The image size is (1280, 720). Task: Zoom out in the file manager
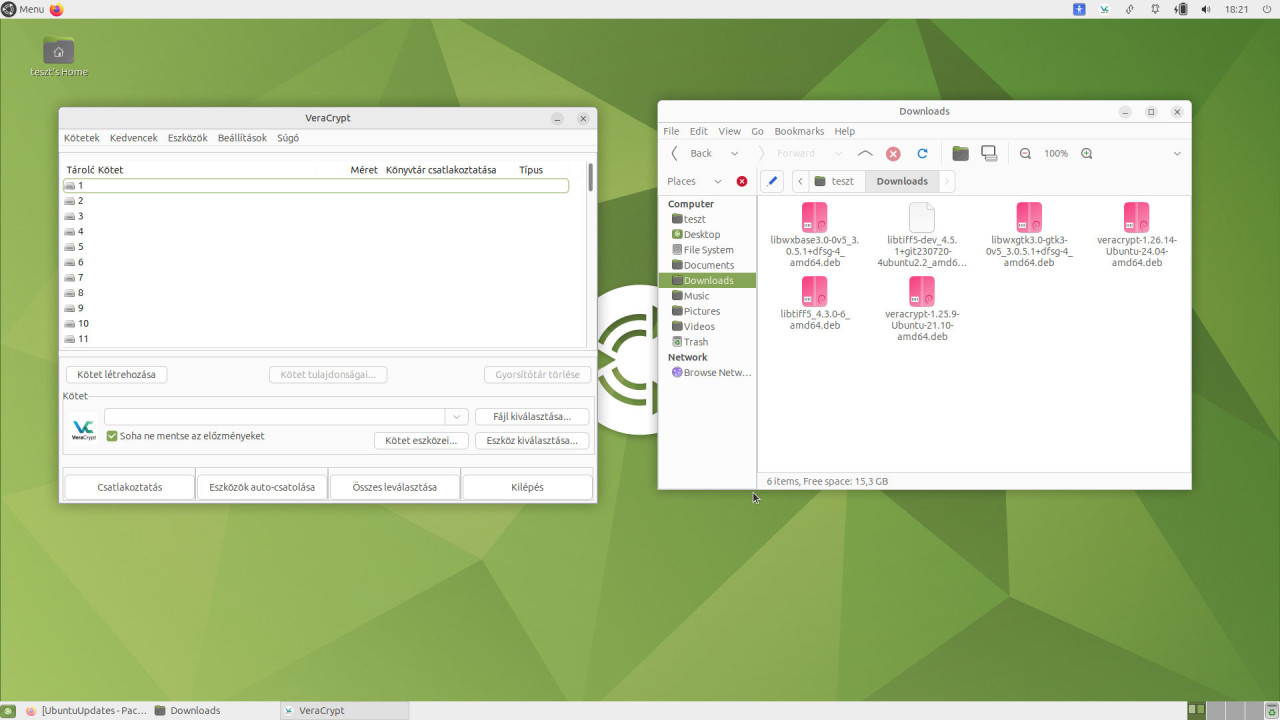click(x=1025, y=153)
